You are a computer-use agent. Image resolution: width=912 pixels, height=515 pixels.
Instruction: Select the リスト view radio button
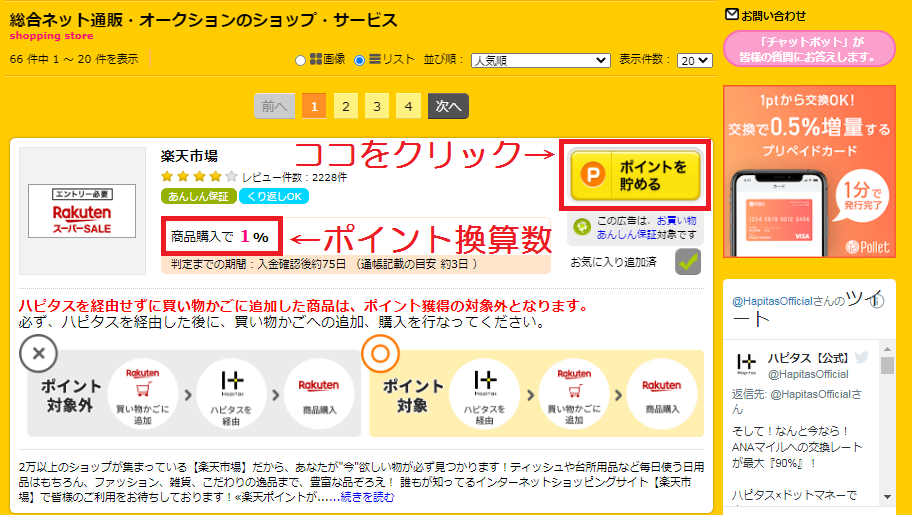click(359, 61)
